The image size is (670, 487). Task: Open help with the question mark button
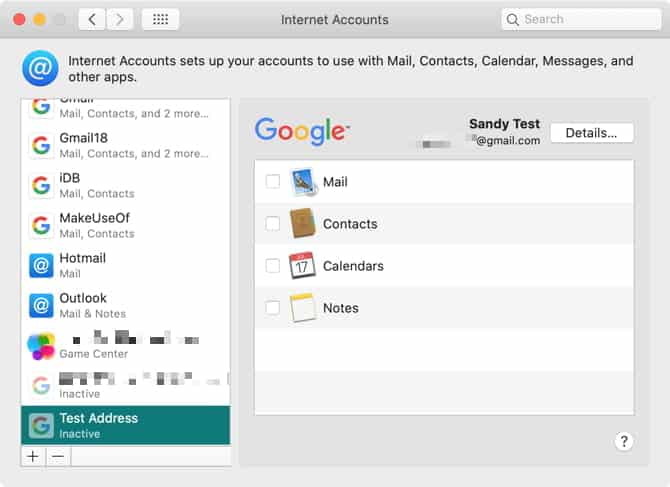624,441
